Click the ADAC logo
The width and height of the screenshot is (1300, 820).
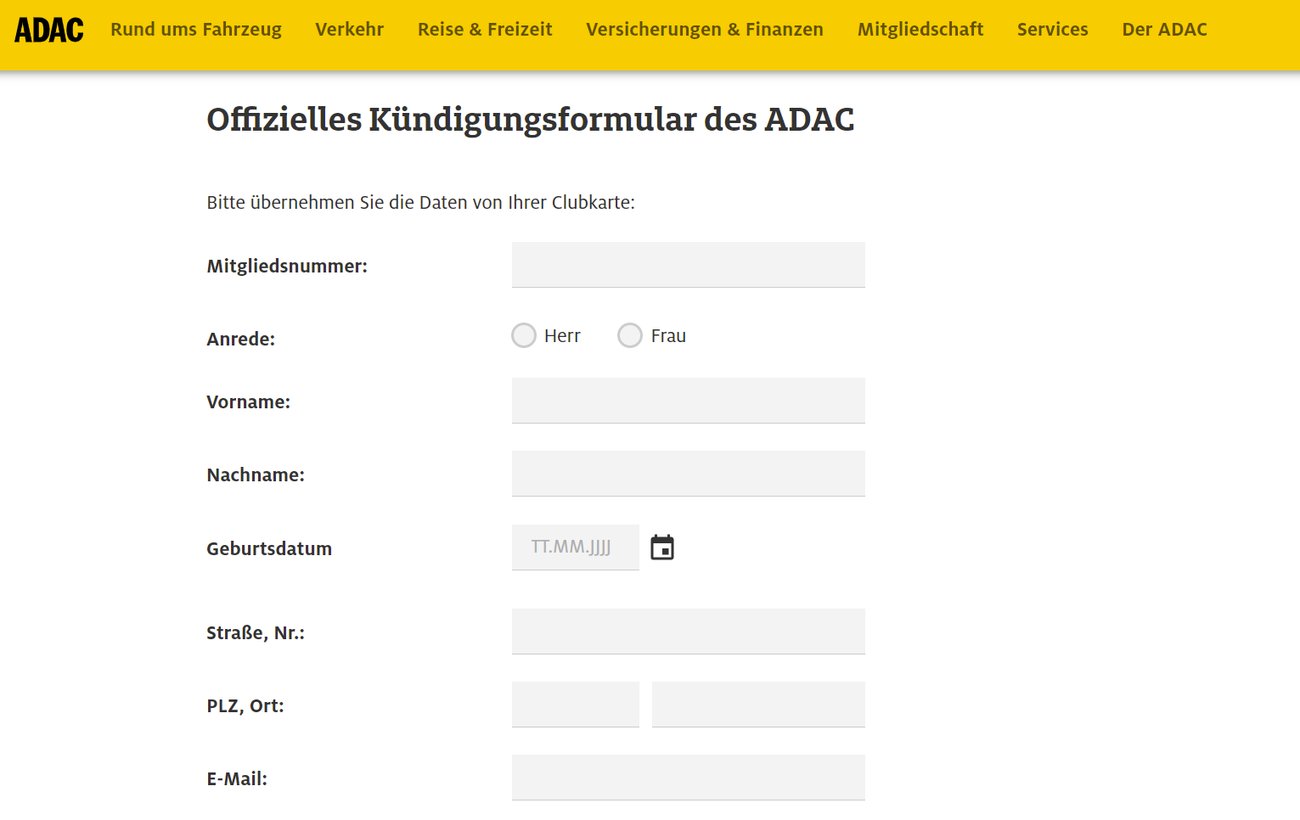(x=49, y=30)
